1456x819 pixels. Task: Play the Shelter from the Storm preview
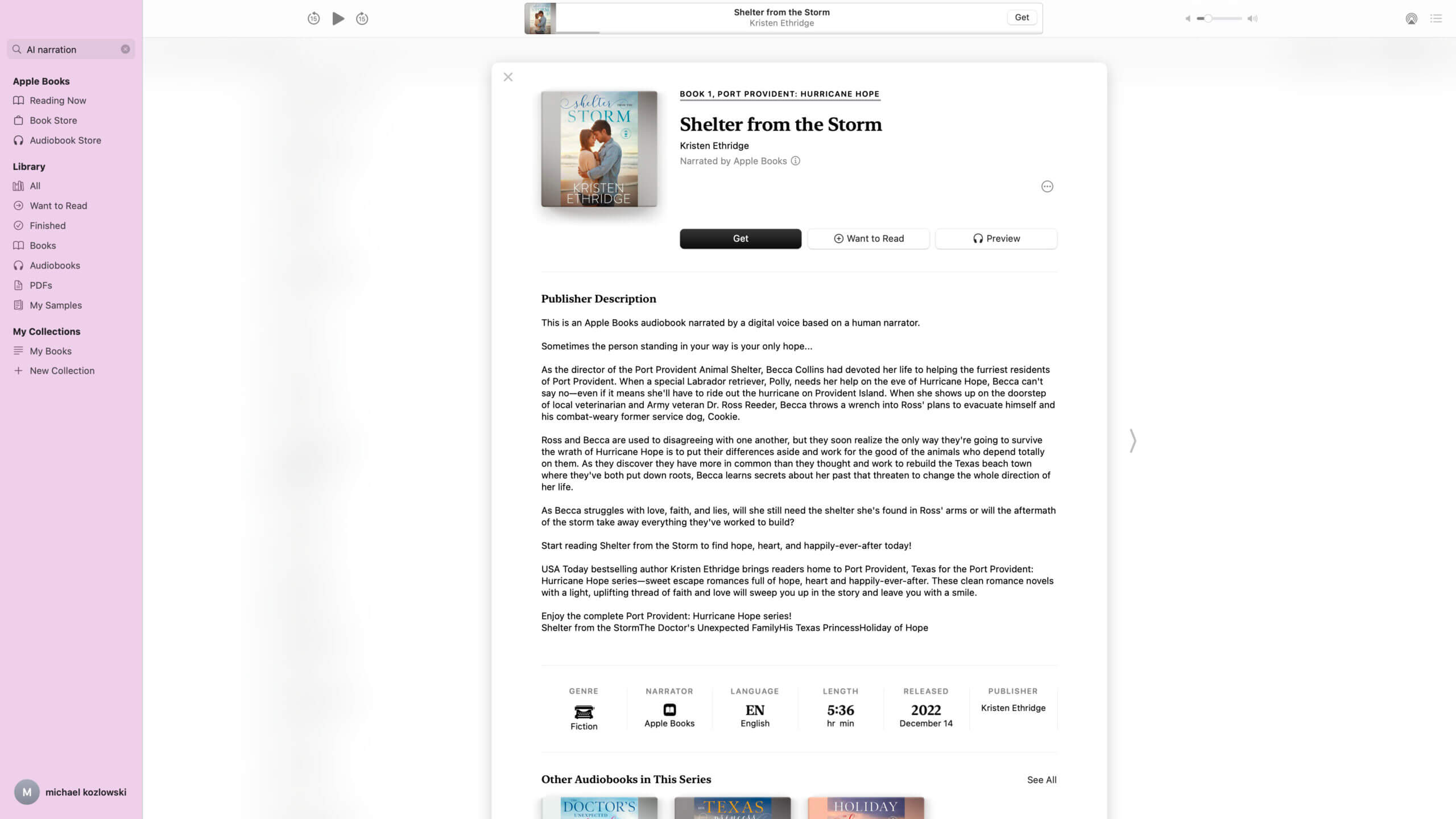[338, 18]
